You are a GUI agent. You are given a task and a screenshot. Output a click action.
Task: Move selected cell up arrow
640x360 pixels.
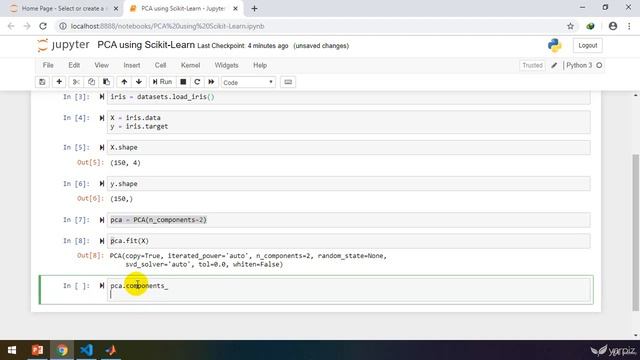click(x=124, y=82)
